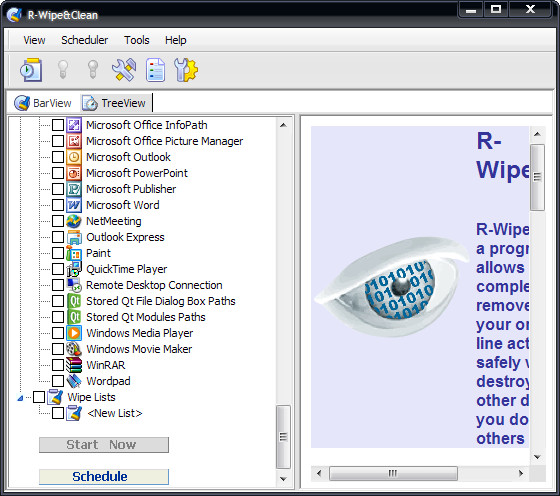
Task: Collapse the Wipe Lists tree node
Action: click(20, 398)
